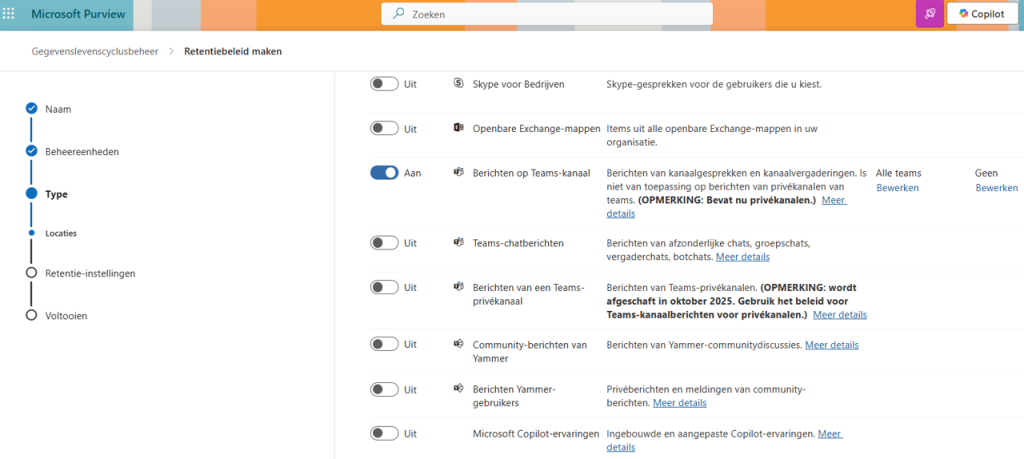Focus the Zoeken search field
Viewport: 1024px width, 459px height.
(547, 14)
